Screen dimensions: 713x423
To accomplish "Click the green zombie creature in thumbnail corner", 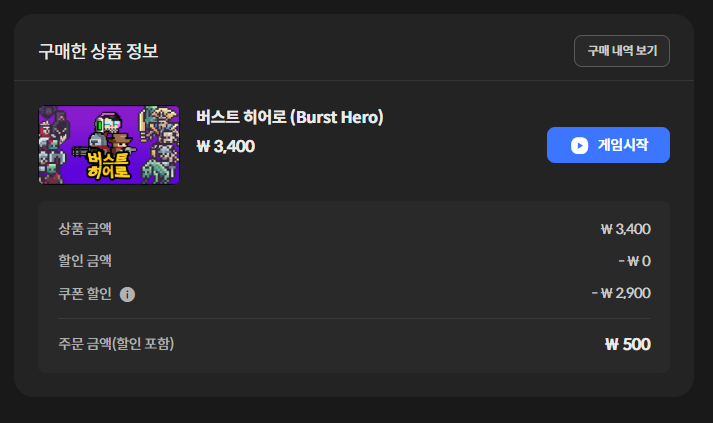I will (x=156, y=171).
